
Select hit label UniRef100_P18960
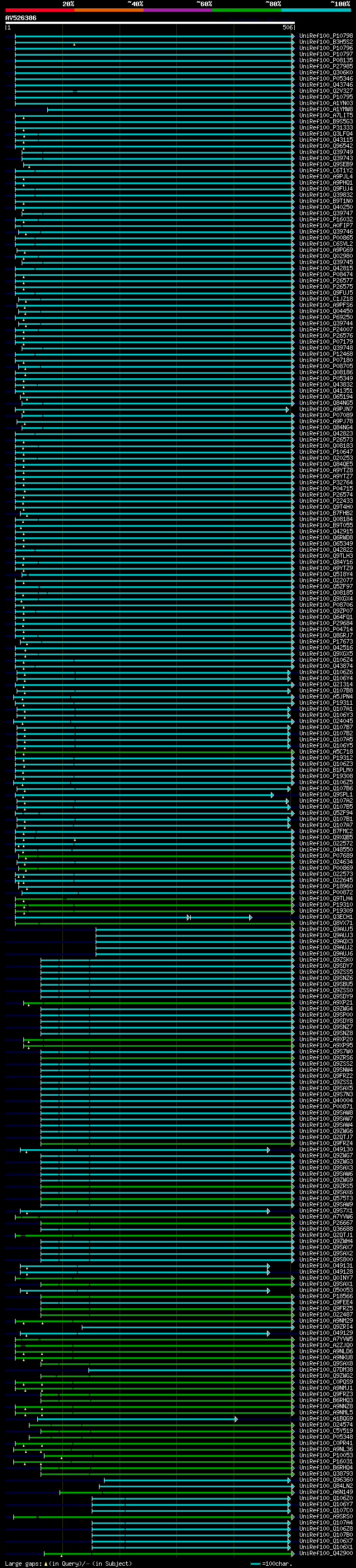click(x=326, y=886)
